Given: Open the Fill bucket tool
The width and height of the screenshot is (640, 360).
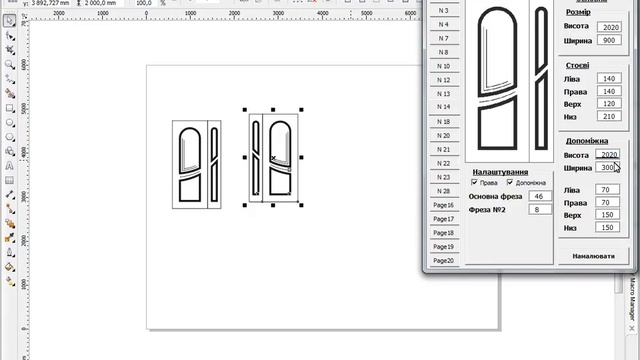Looking at the screenshot, I should point(9,267).
